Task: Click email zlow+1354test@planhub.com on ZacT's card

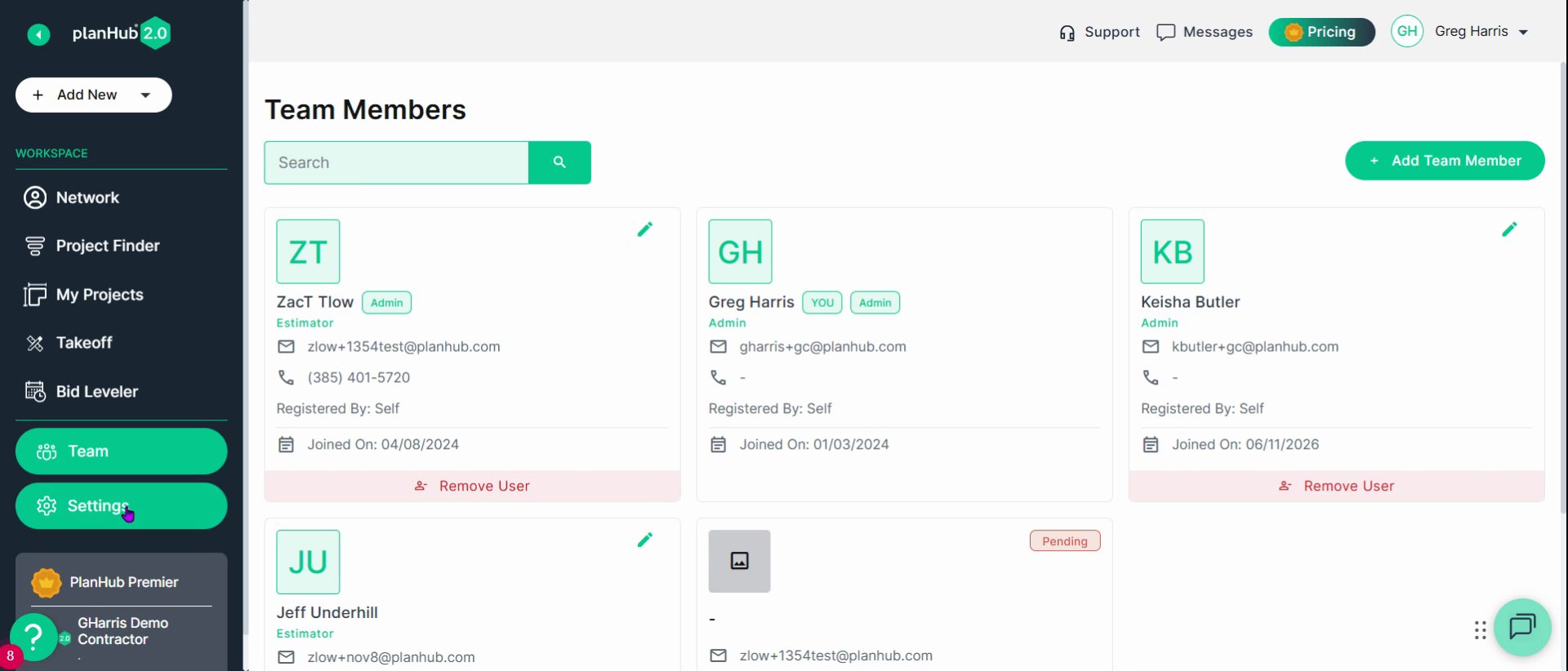Action: [403, 347]
